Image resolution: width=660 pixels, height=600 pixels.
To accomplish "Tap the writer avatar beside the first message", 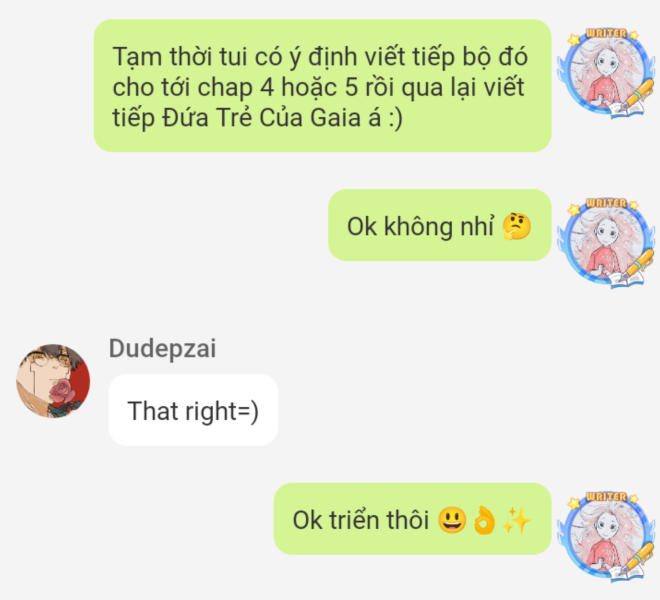I will click(x=606, y=72).
